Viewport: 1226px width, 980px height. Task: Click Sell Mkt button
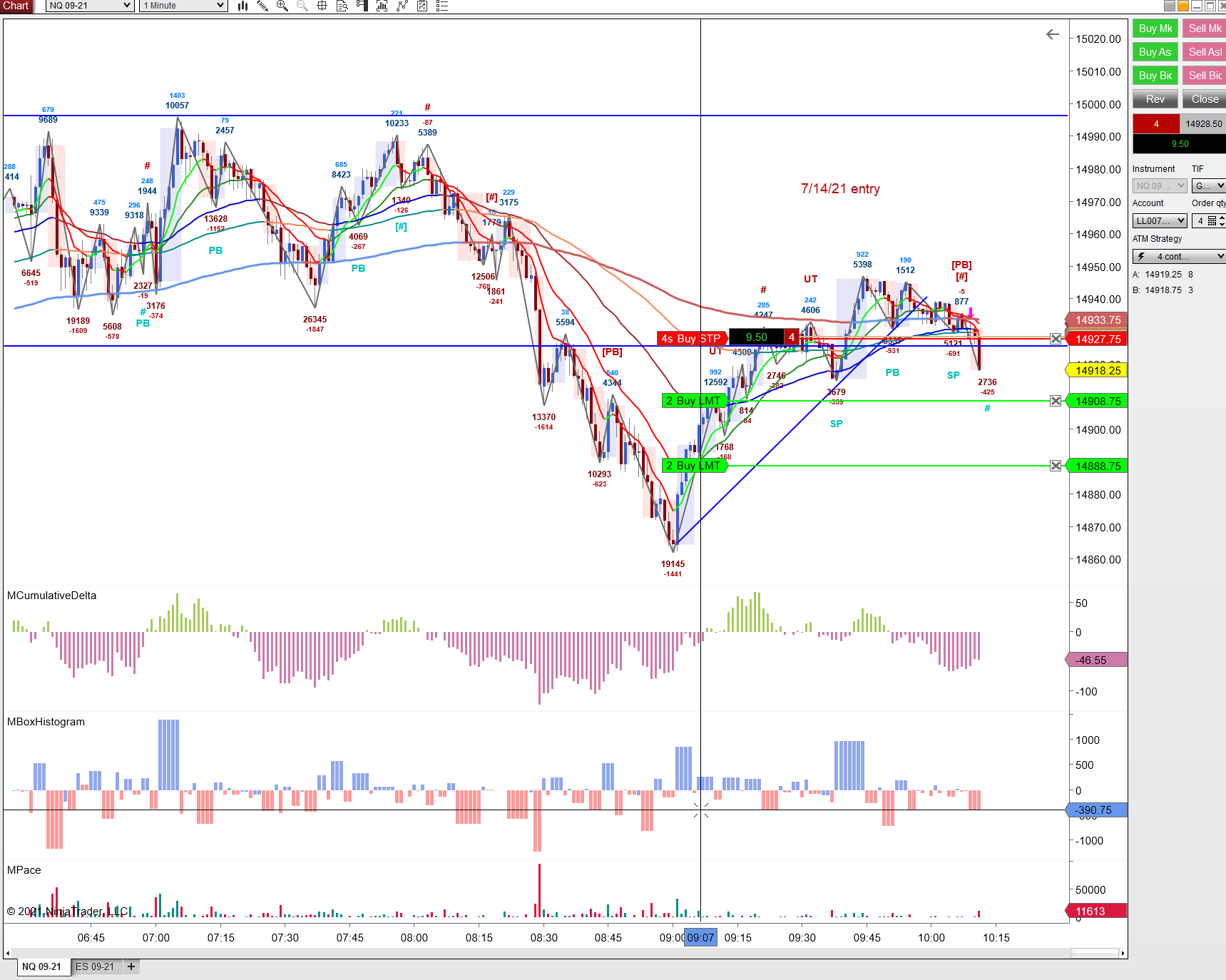click(x=1205, y=29)
